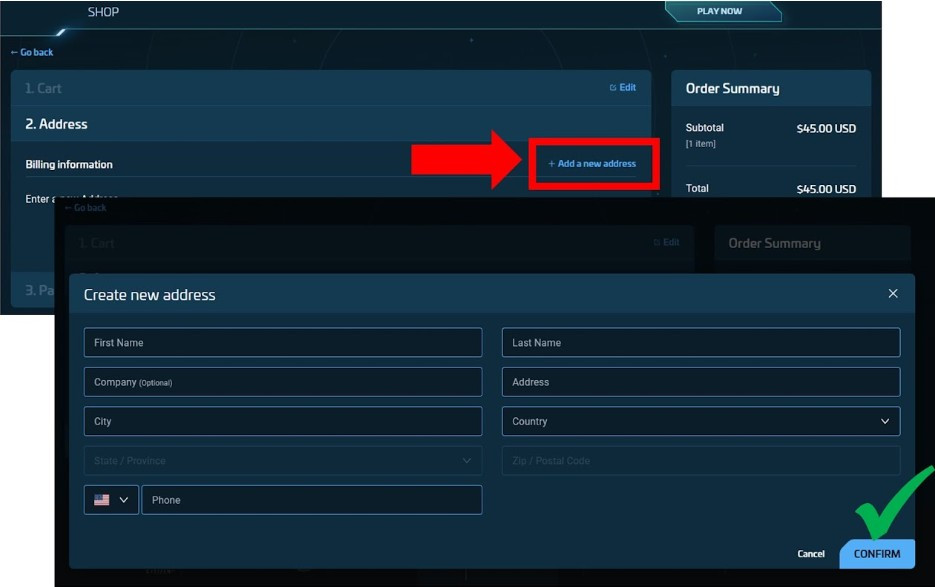Select the US flag icon in phone field
The width and height of the screenshot is (935, 587).
100,500
